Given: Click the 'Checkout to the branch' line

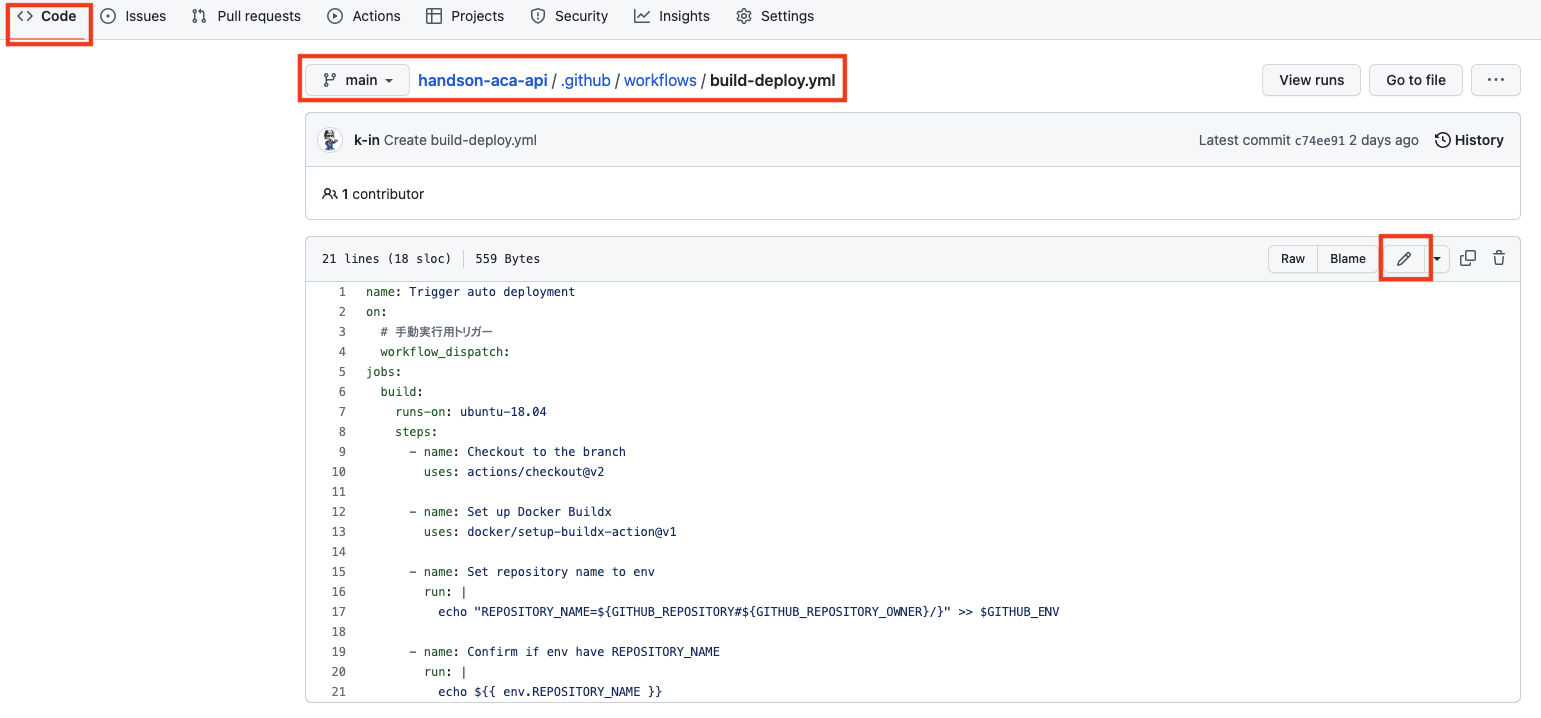Looking at the screenshot, I should point(518,452).
